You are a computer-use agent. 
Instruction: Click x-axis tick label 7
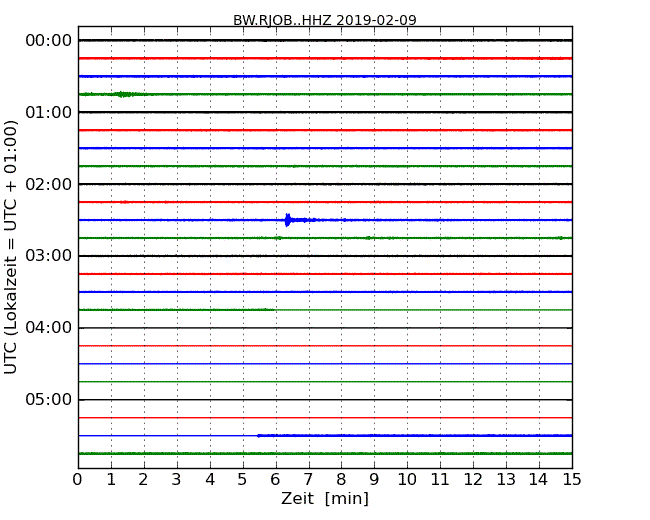pyautogui.click(x=308, y=480)
